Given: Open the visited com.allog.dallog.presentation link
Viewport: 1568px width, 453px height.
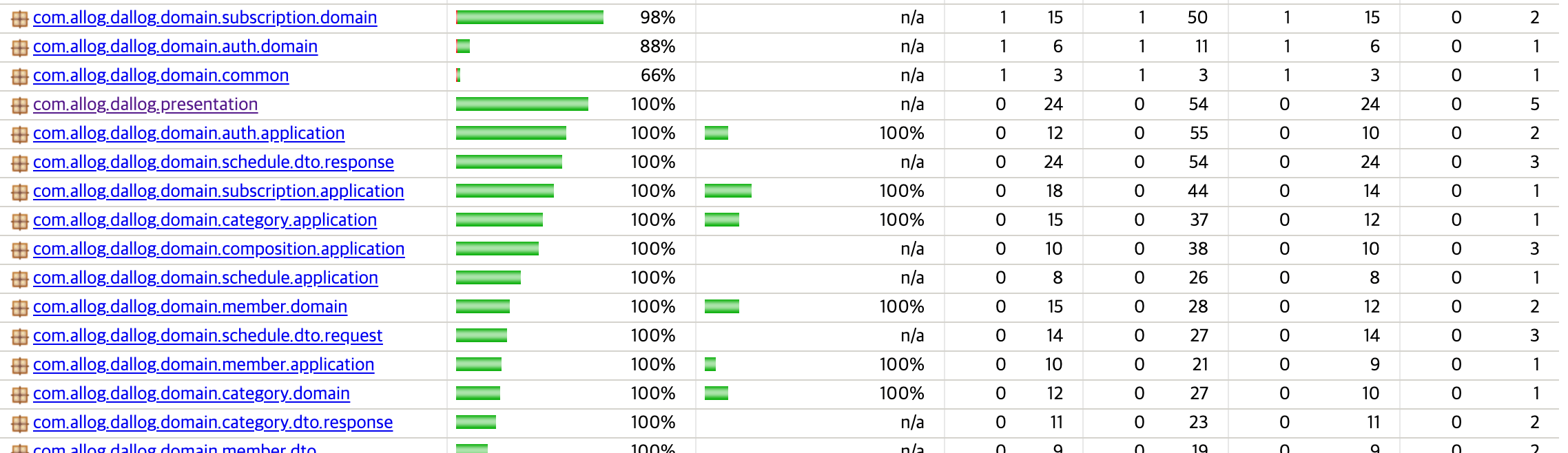Looking at the screenshot, I should 145,104.
